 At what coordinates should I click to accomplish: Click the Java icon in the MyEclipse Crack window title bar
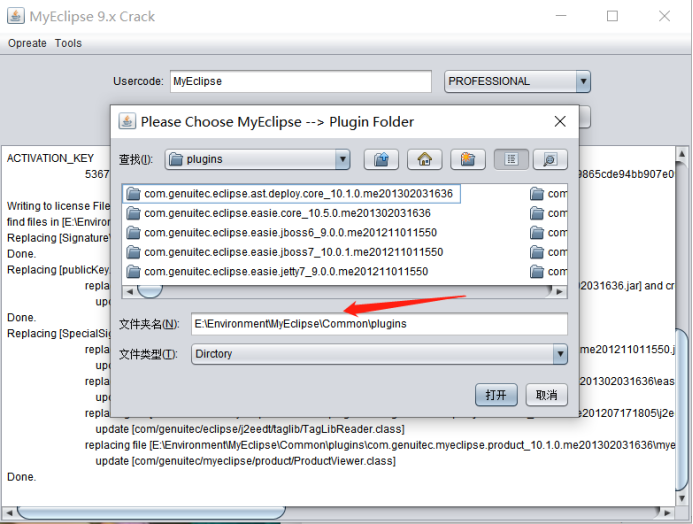coord(15,15)
